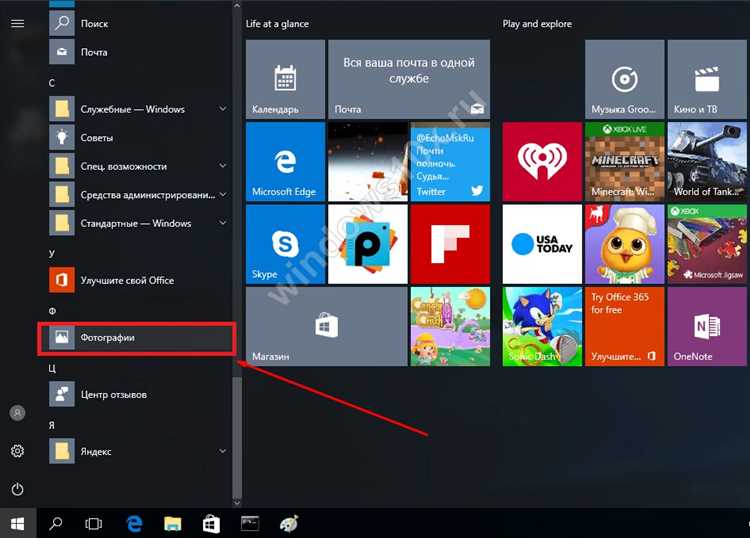
Task: Open the World of Tanks tile
Action: [x=707, y=162]
